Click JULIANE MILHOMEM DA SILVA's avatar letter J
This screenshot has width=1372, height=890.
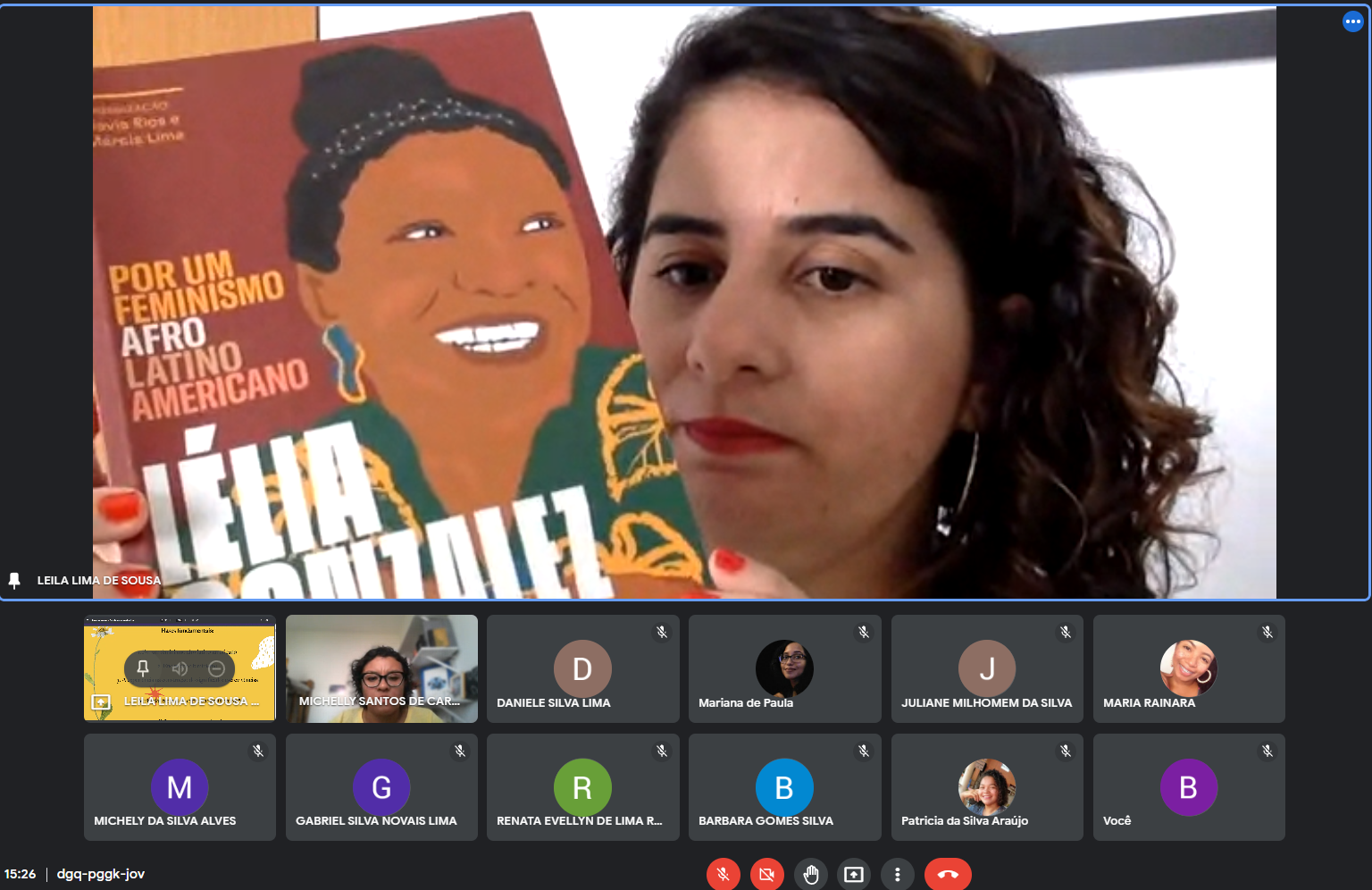(x=987, y=668)
